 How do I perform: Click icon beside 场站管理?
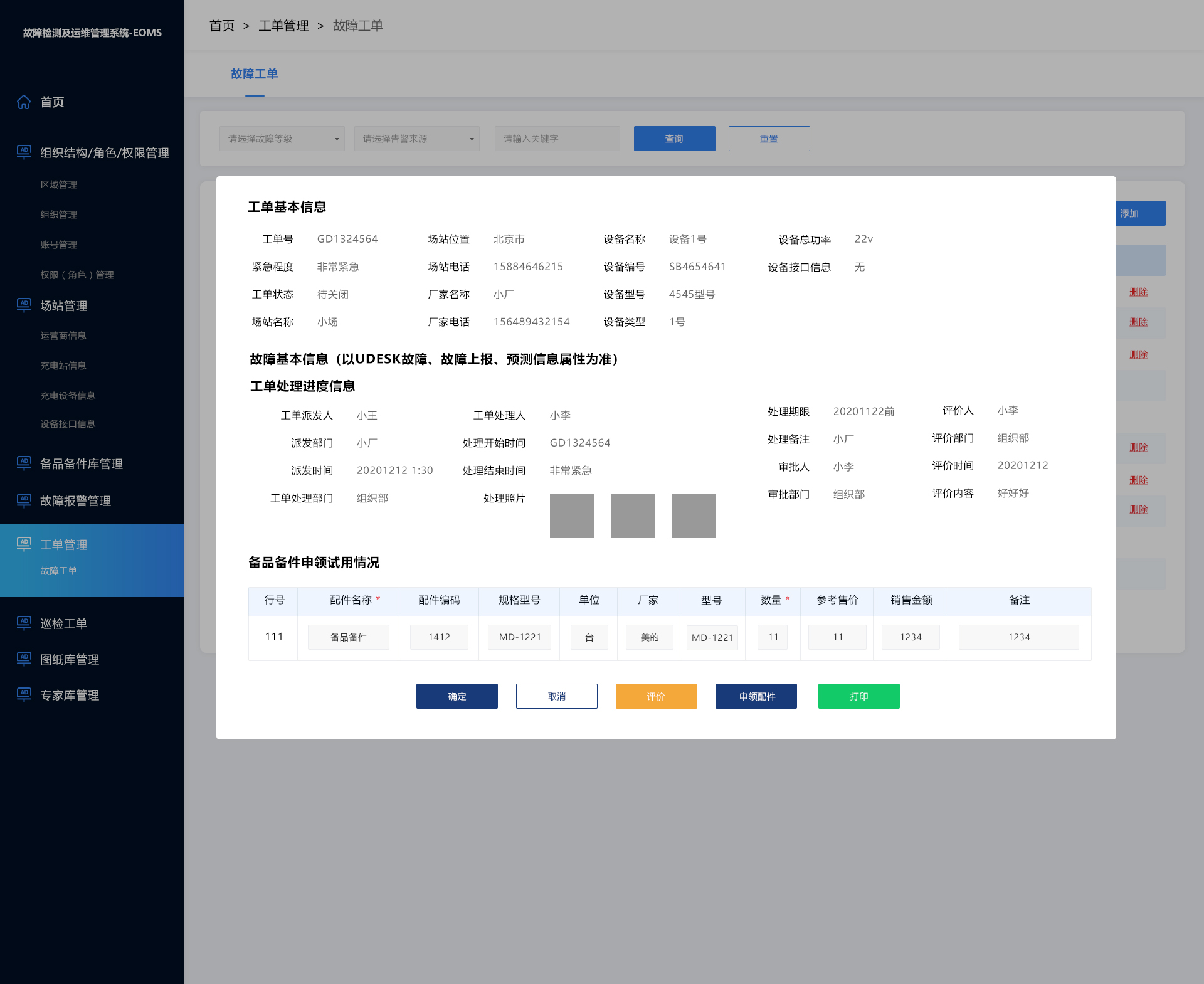[24, 305]
